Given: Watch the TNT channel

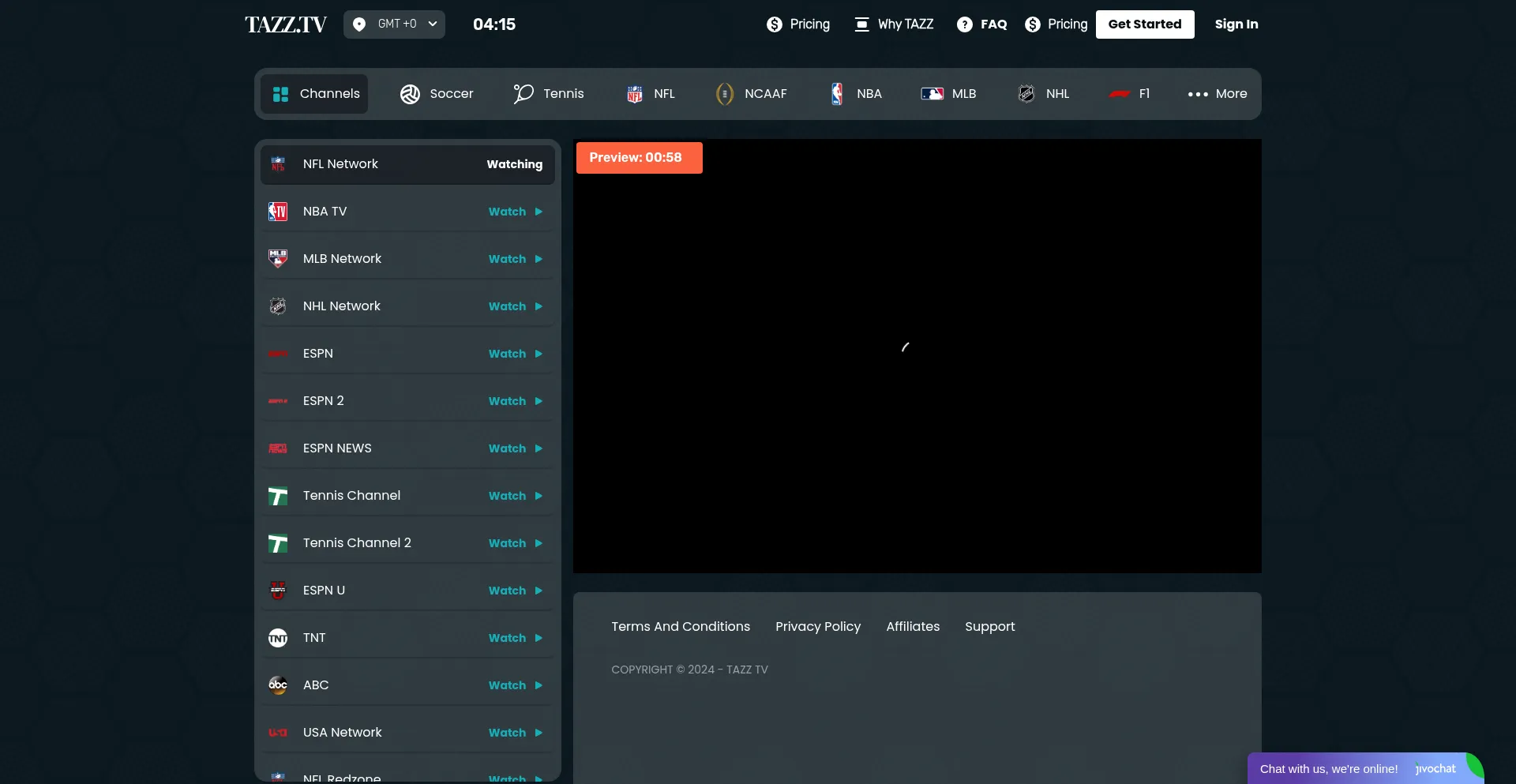Looking at the screenshot, I should tap(516, 638).
